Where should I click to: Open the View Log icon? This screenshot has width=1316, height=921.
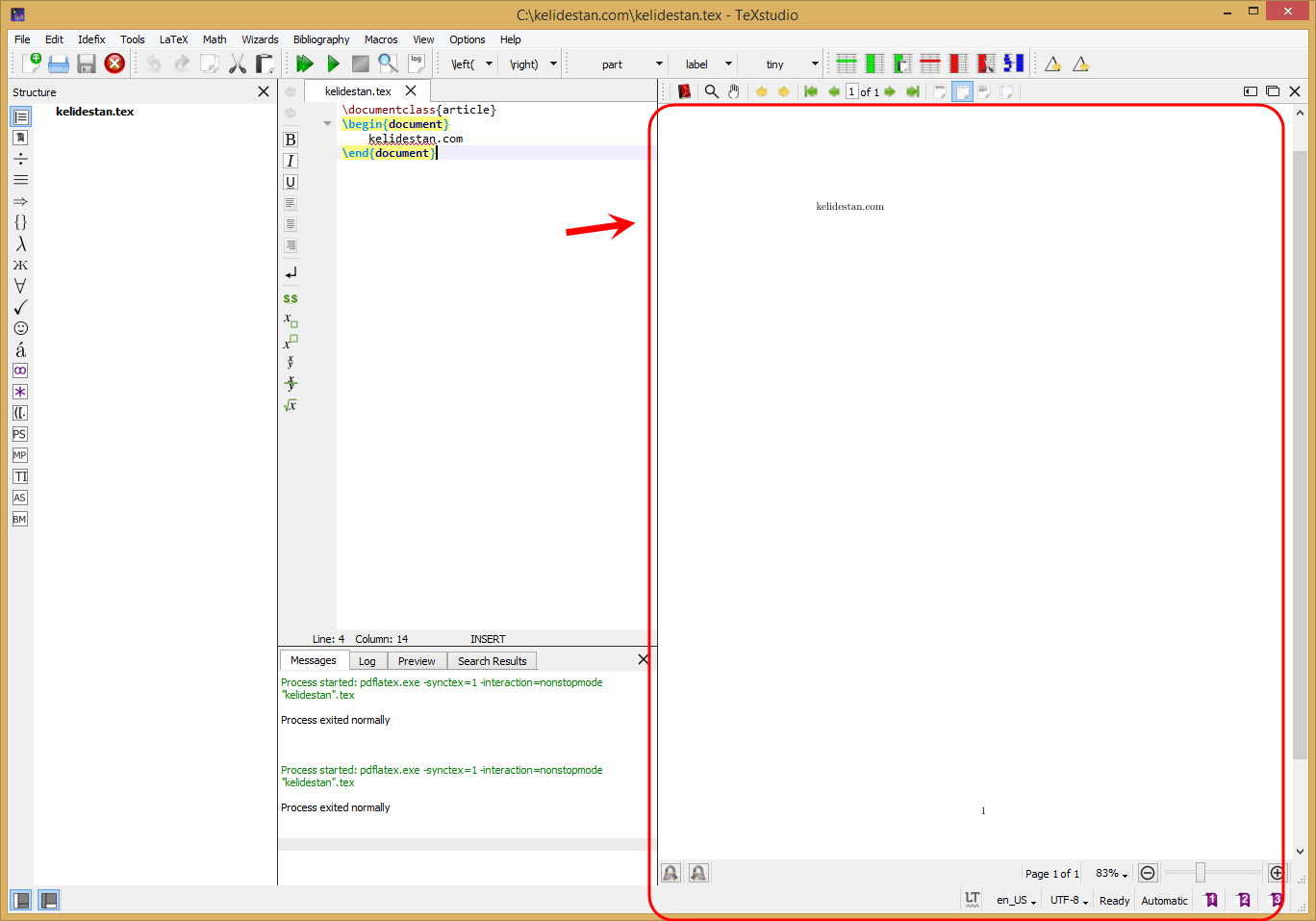tap(417, 64)
